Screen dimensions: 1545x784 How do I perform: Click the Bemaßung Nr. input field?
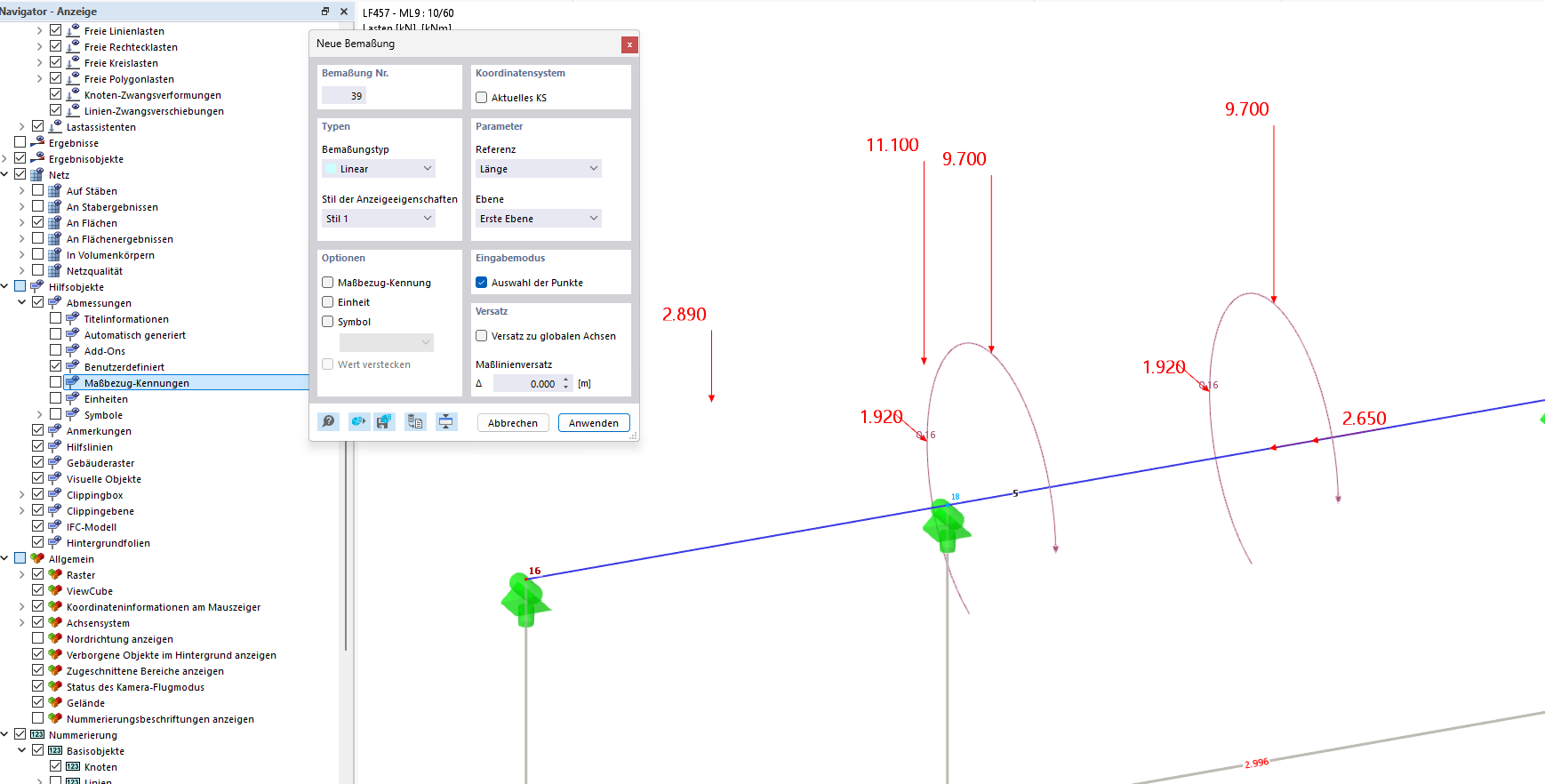coord(344,96)
